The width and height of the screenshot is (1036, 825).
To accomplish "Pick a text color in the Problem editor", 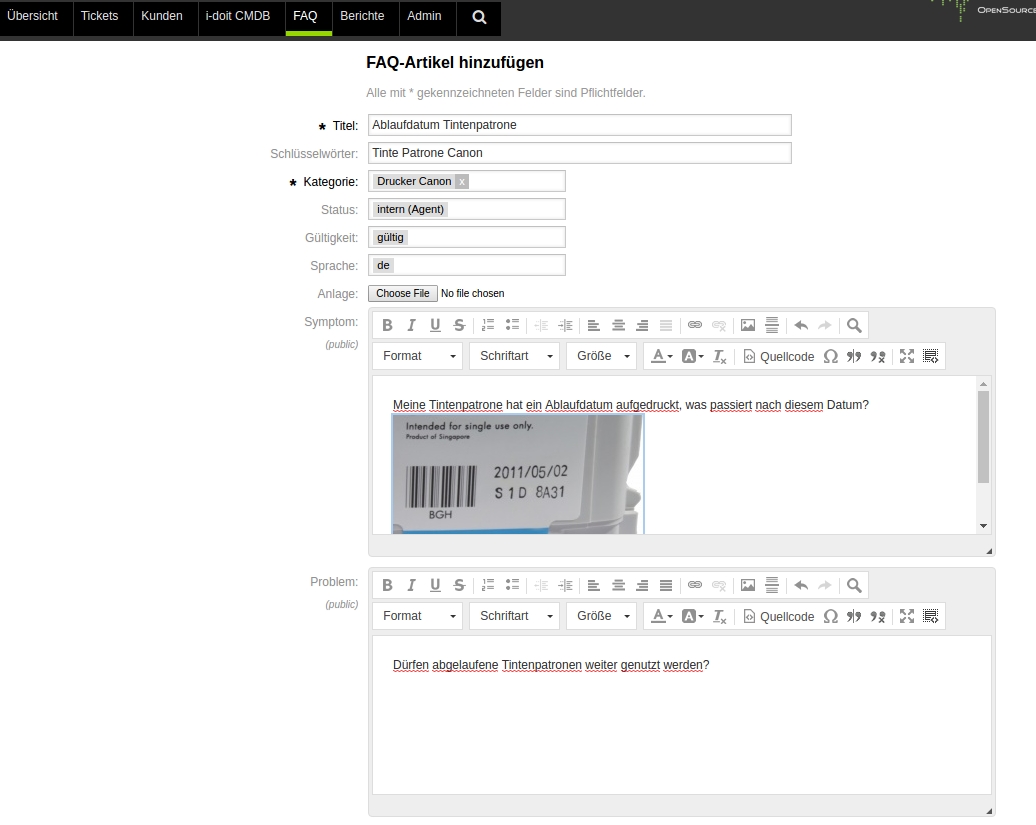I will [661, 616].
